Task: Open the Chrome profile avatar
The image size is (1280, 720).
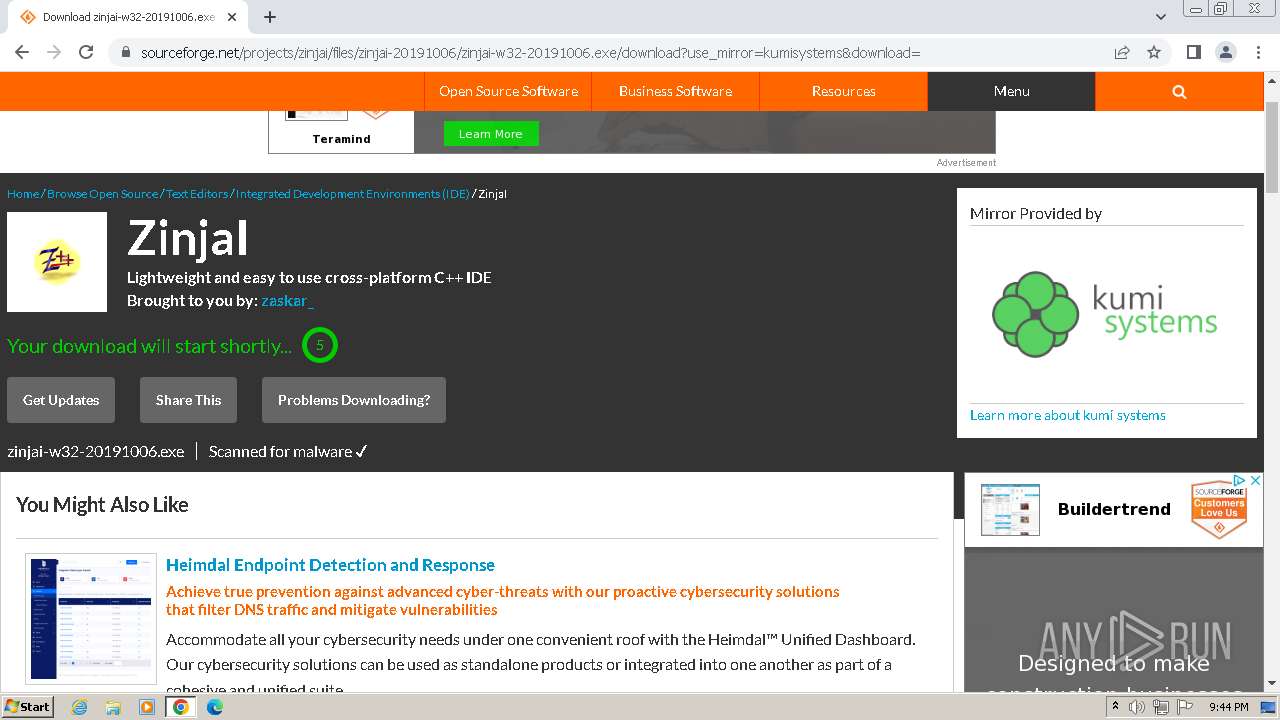Action: (1225, 52)
